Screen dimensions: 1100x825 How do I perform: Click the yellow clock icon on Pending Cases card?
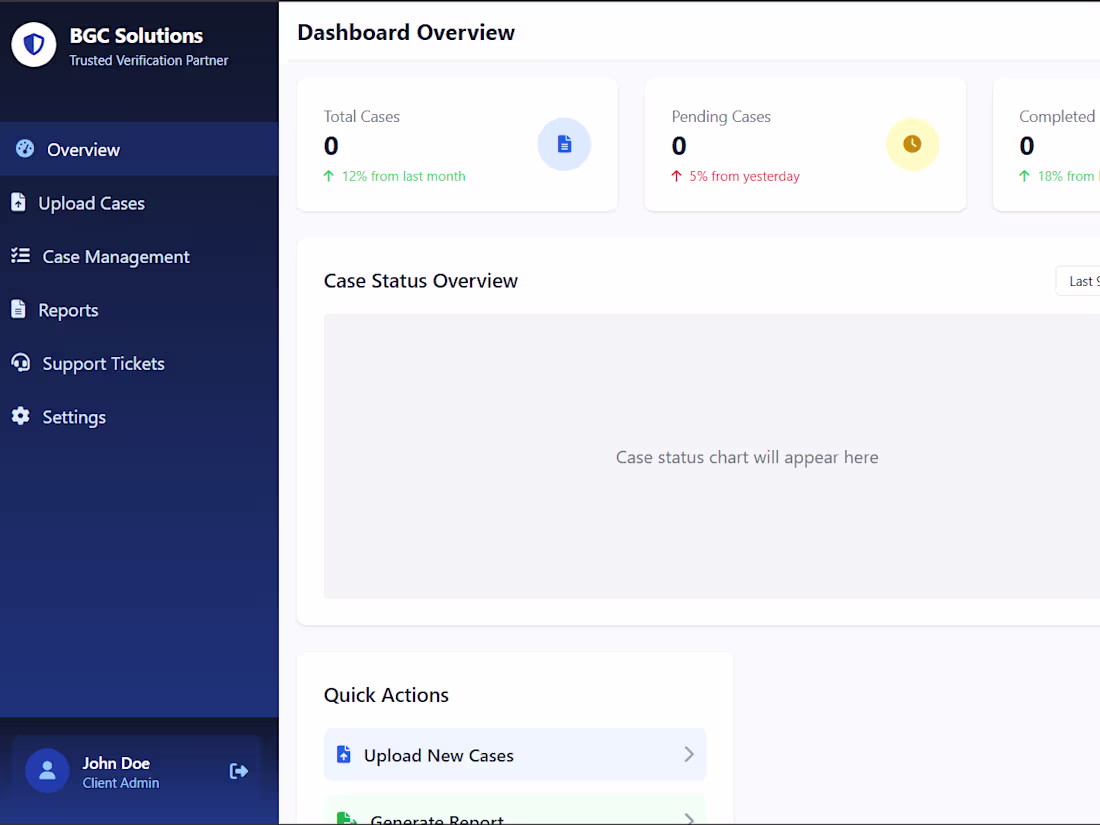click(912, 143)
